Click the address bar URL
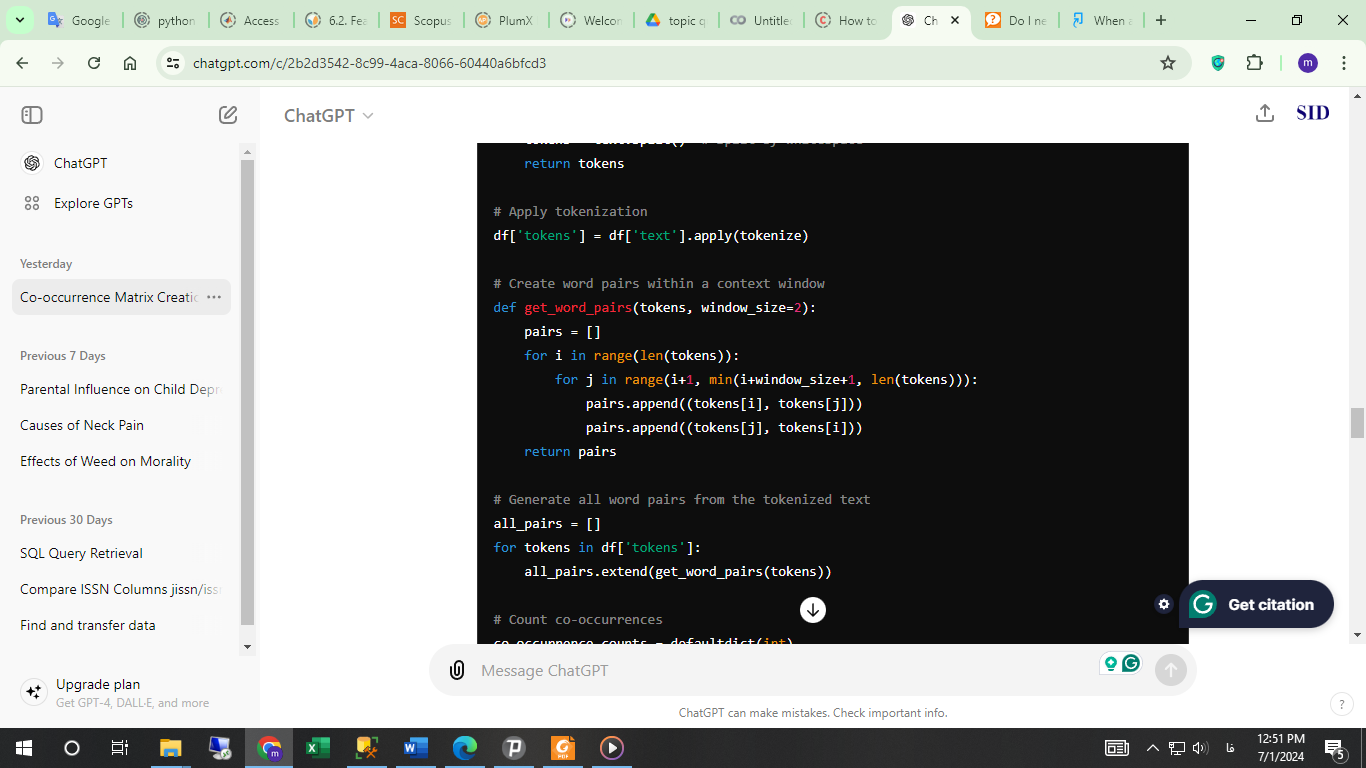Image resolution: width=1366 pixels, height=768 pixels. [369, 63]
